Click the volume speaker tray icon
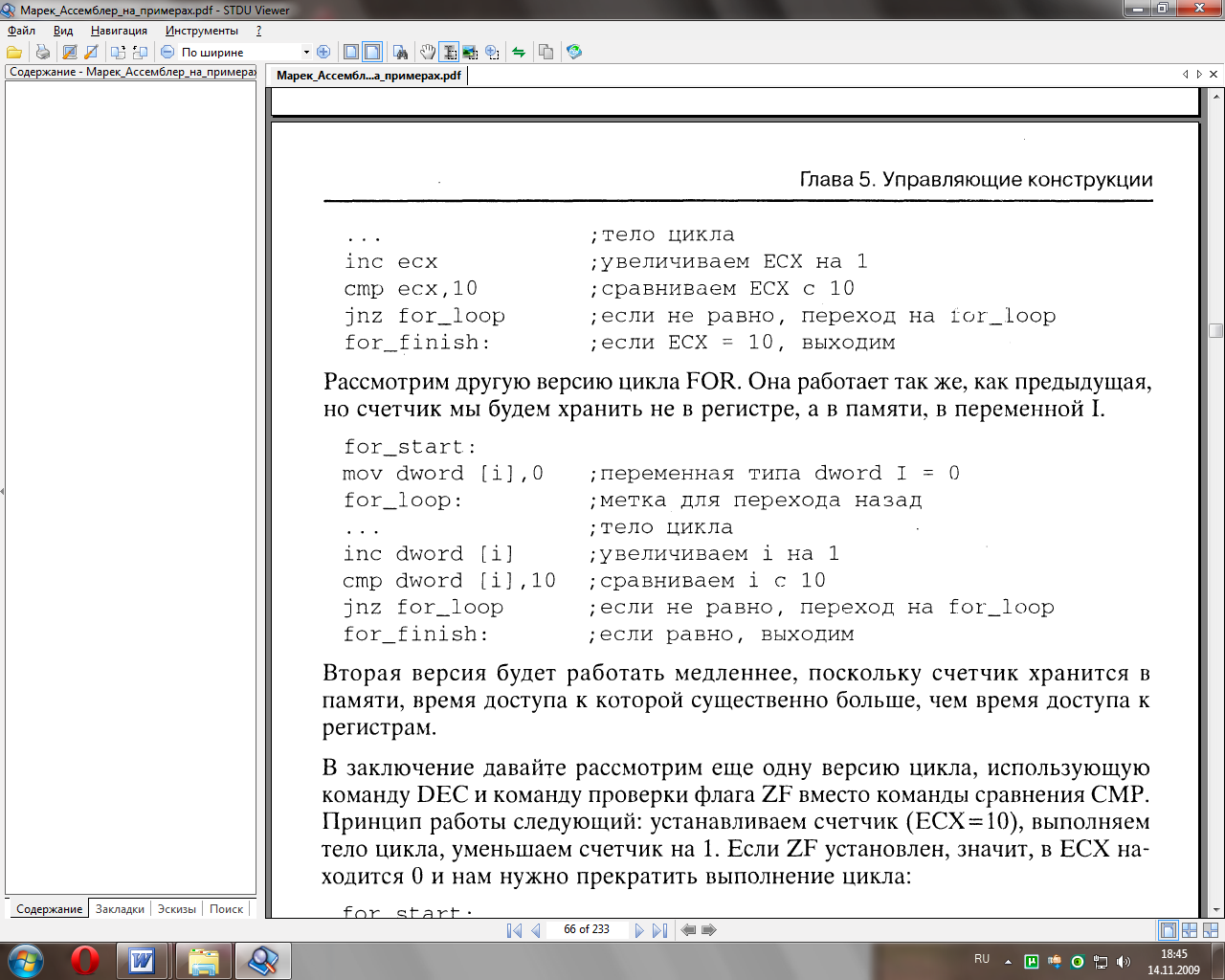 coord(1123,961)
